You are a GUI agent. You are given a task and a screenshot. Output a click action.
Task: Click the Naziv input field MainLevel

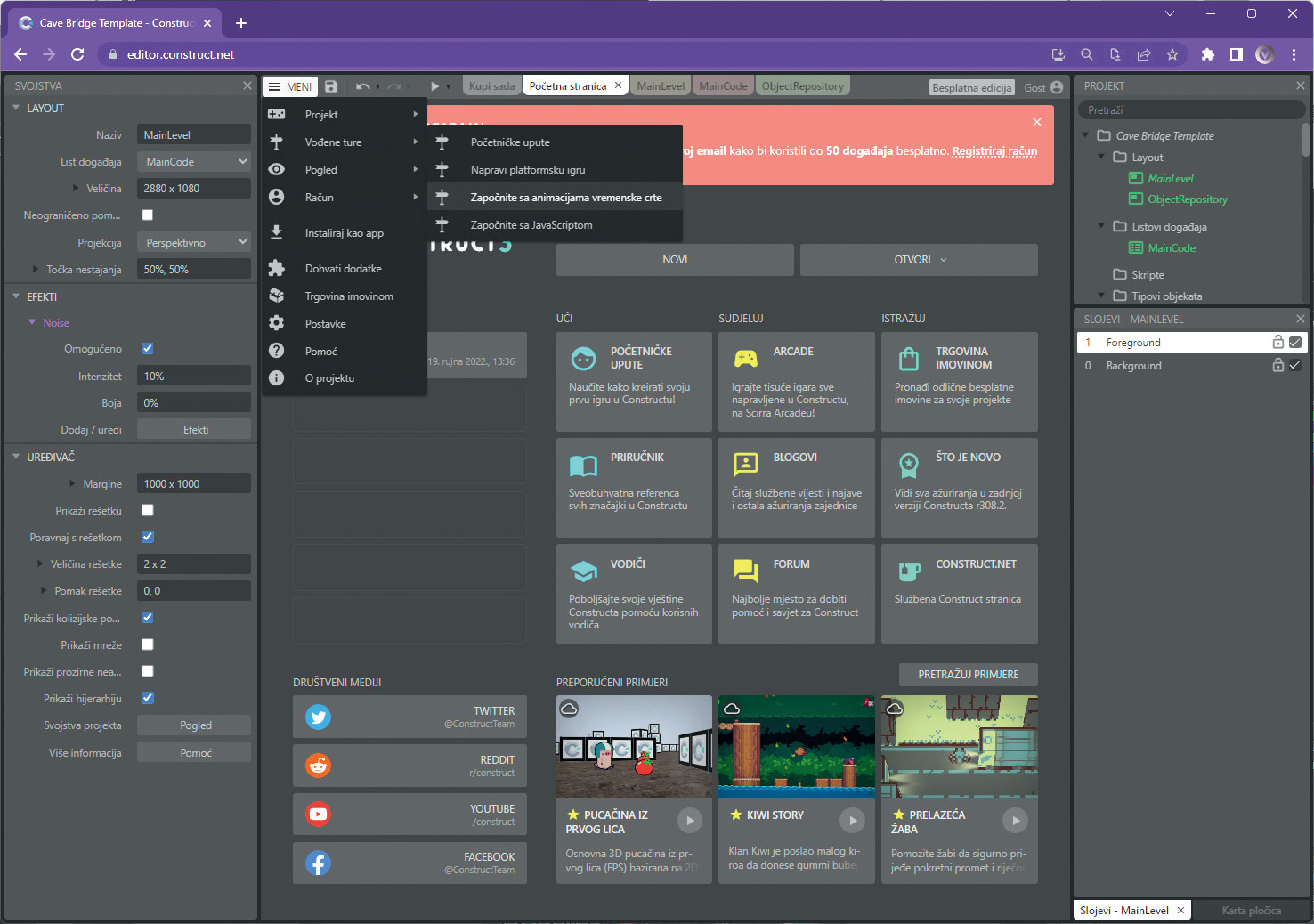(194, 134)
